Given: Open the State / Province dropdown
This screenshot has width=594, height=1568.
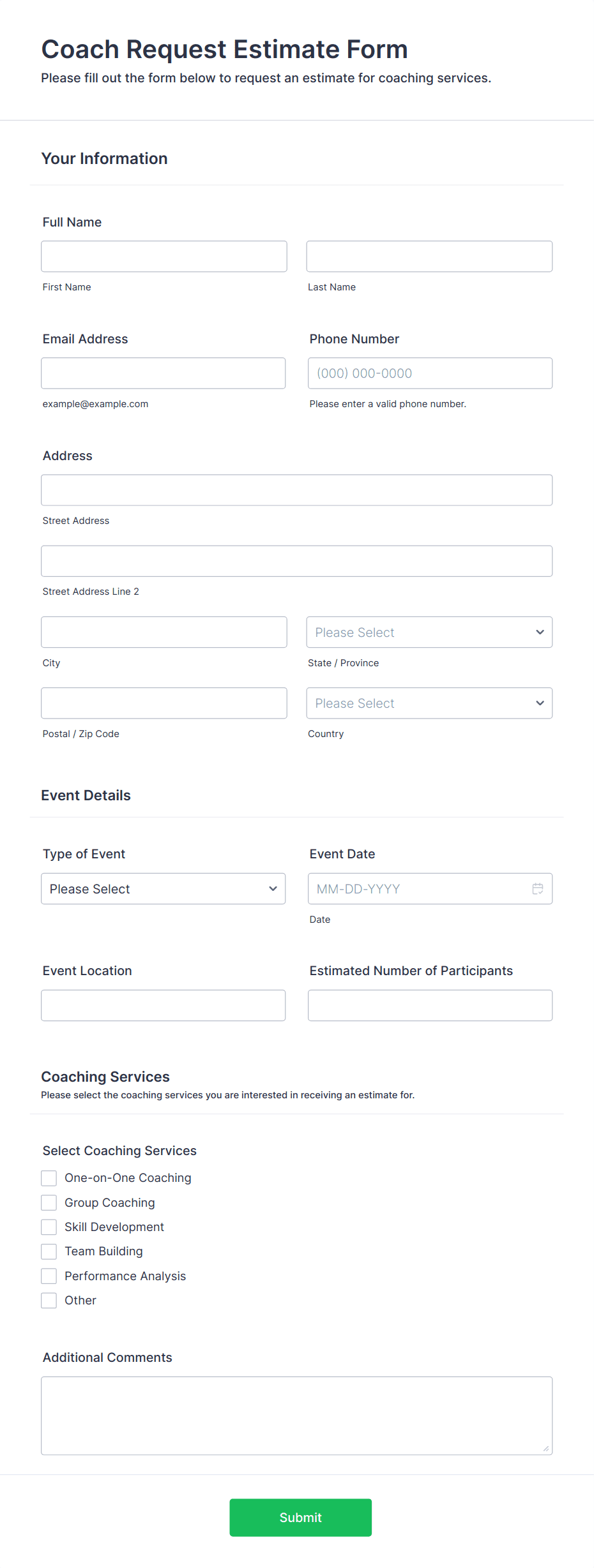Looking at the screenshot, I should tap(429, 632).
